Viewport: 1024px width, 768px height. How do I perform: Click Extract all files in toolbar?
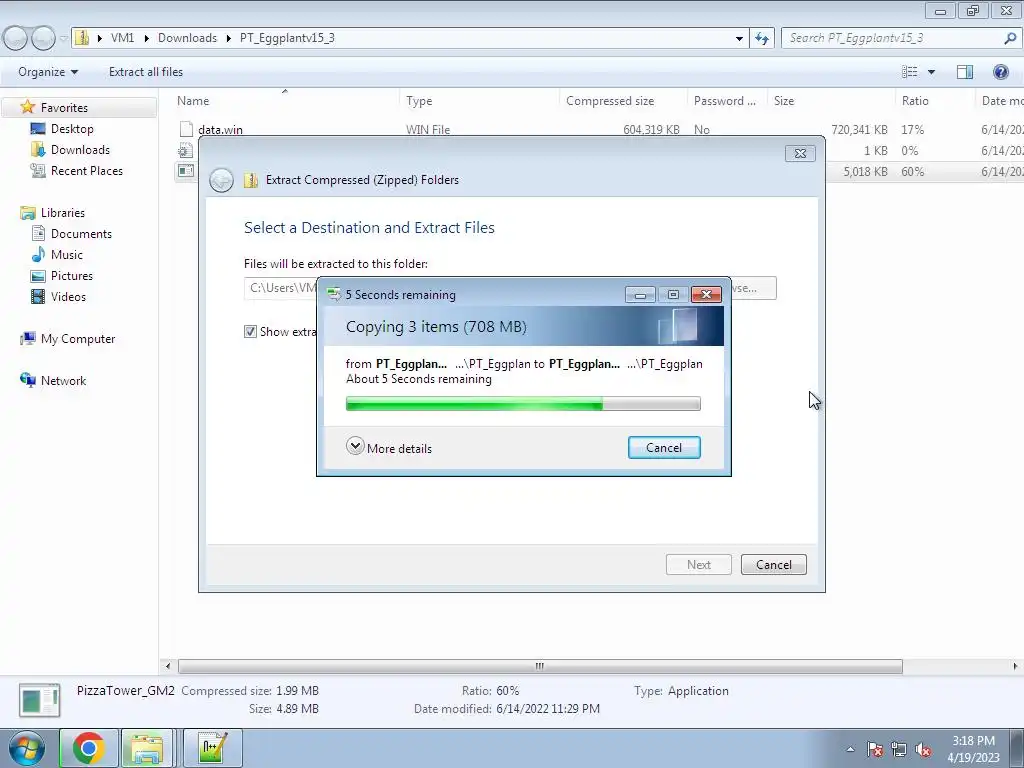tap(146, 72)
